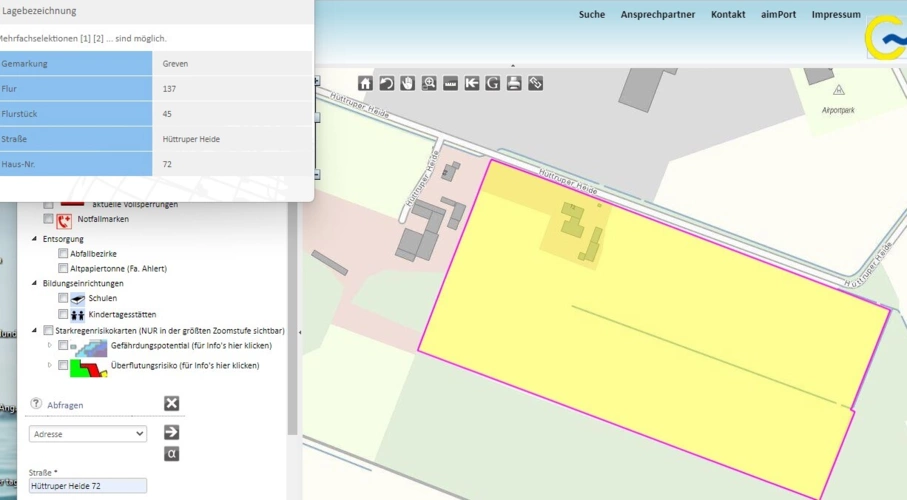Click the undo previous view icon
The height and width of the screenshot is (500, 907).
tap(386, 83)
